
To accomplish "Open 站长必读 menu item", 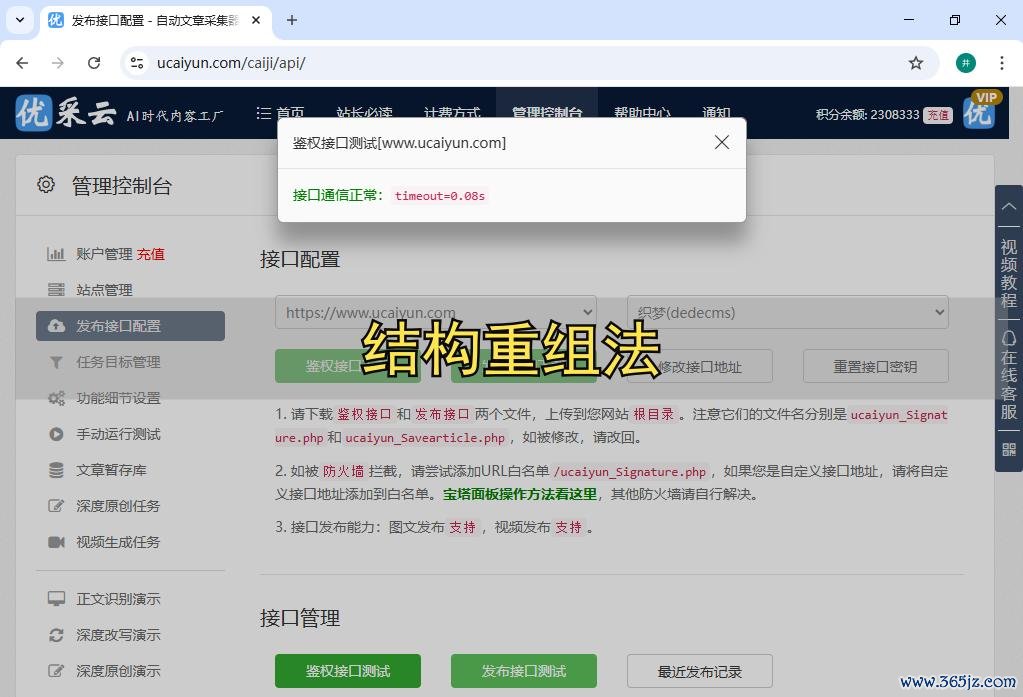I will pyautogui.click(x=365, y=113).
